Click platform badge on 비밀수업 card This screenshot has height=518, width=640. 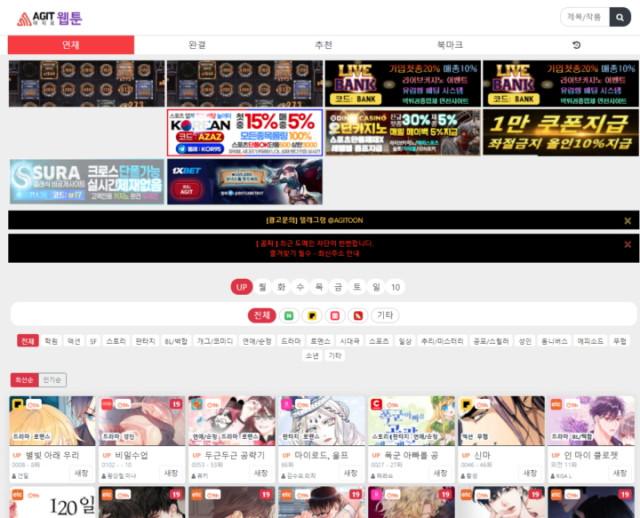pyautogui.click(x=107, y=404)
